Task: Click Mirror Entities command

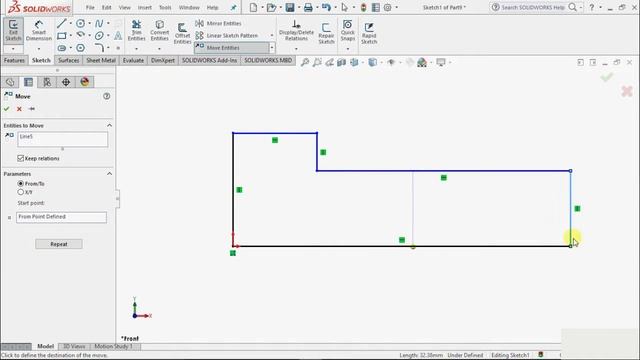Action: point(218,24)
